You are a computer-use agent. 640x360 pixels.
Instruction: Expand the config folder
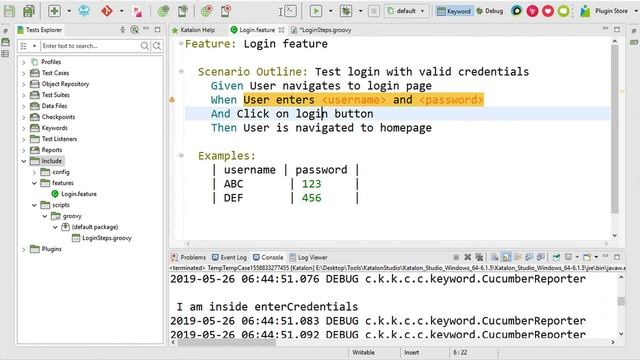pyautogui.click(x=34, y=172)
